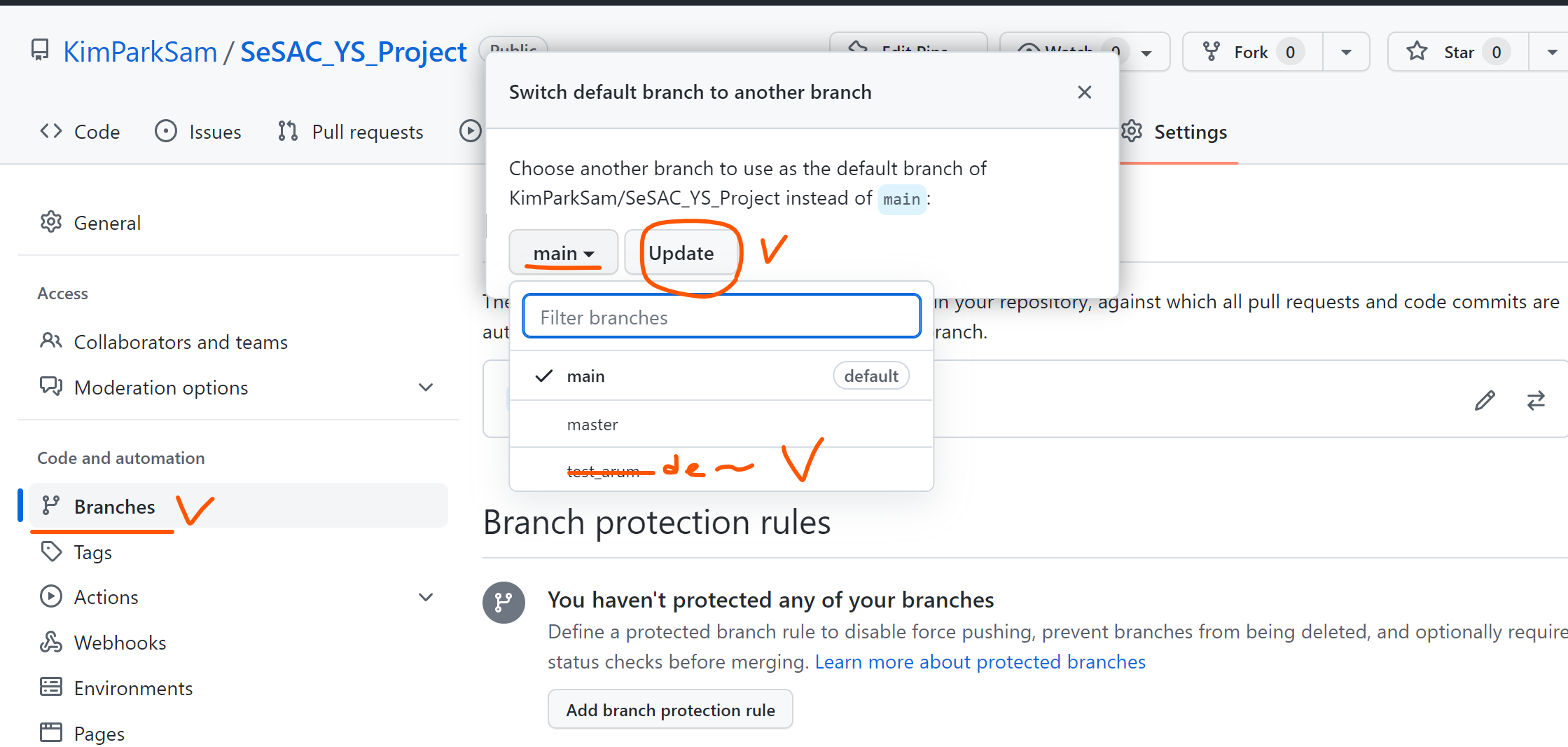1568x747 pixels.
Task: Click the Update button
Action: (x=681, y=253)
